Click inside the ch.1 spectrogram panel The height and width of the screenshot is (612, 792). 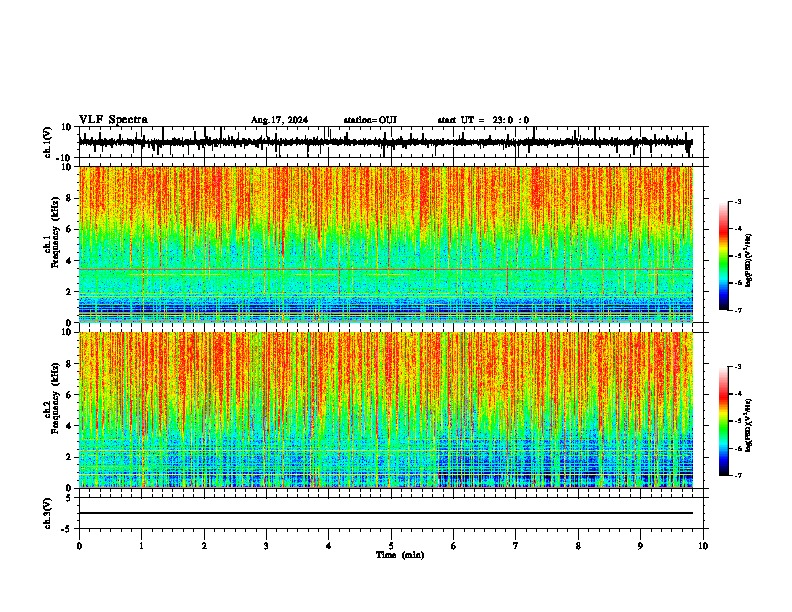click(x=386, y=244)
